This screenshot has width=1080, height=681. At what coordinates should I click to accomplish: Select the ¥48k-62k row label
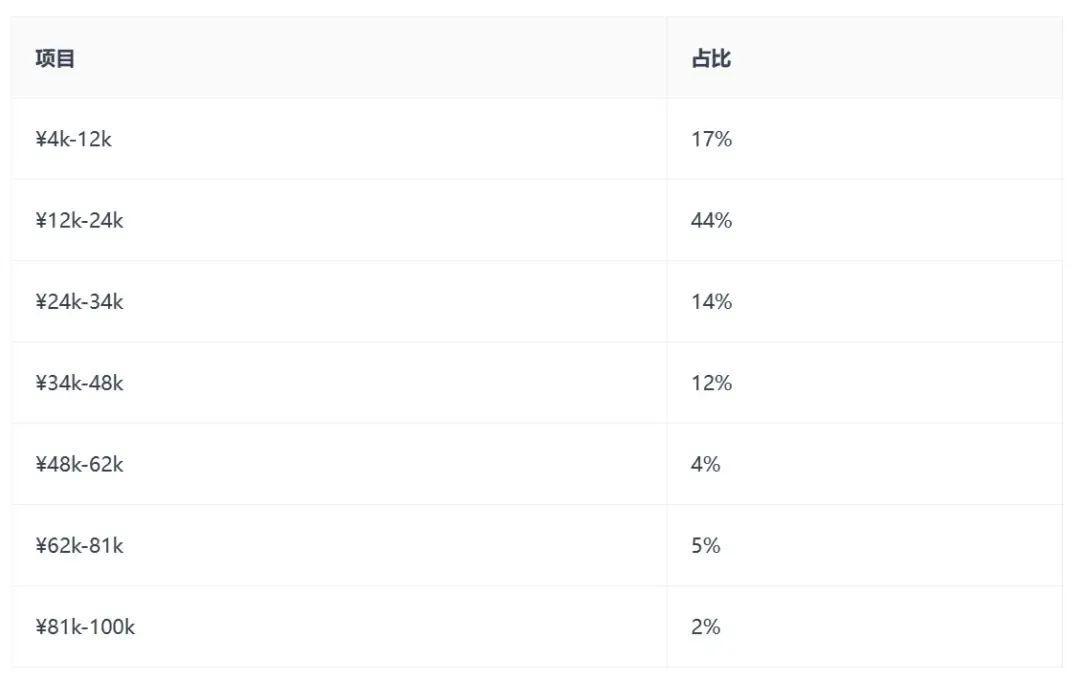coord(79,464)
